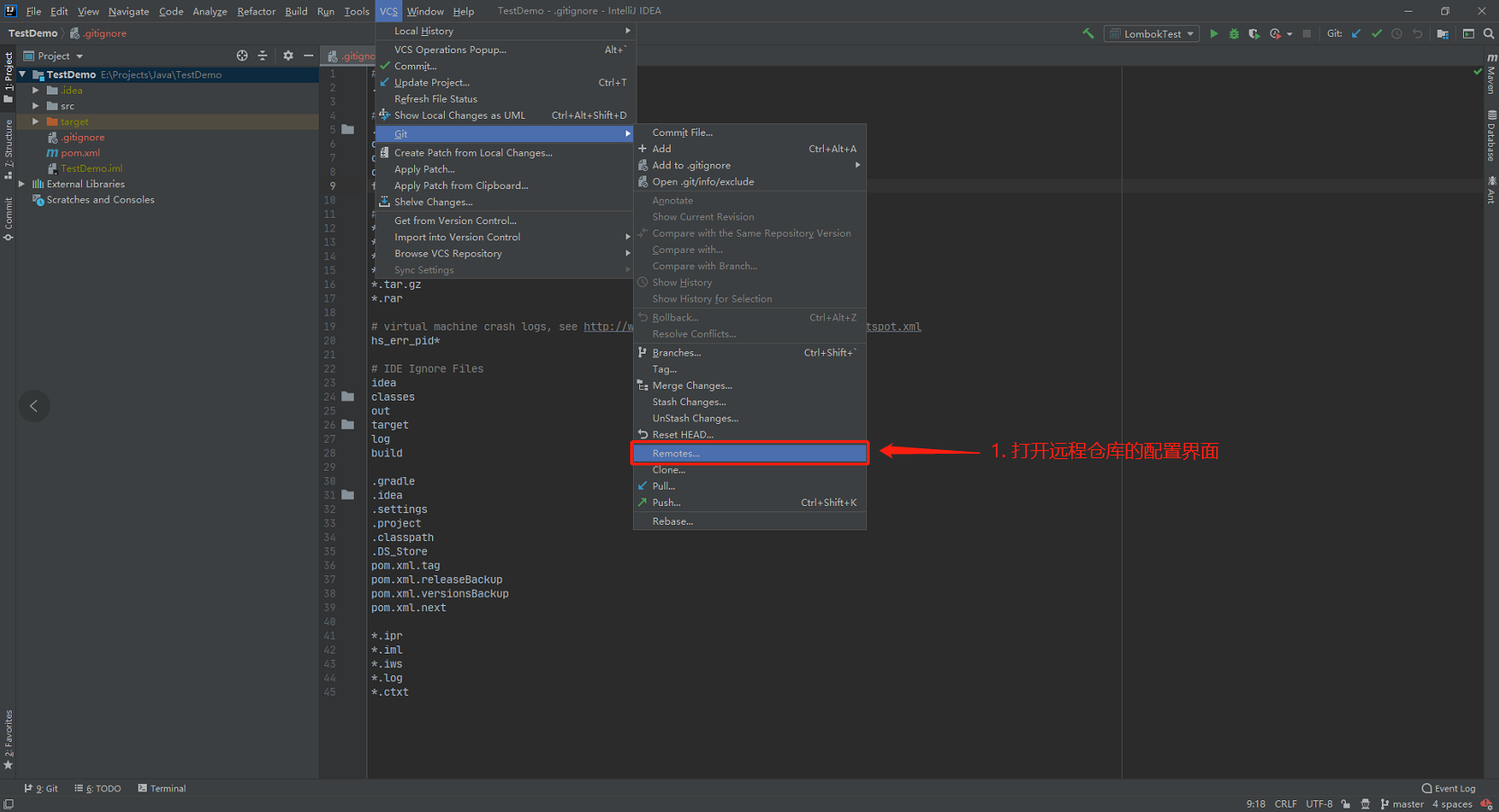Click the master branch widget
Image resolution: width=1499 pixels, height=812 pixels.
pos(1402,804)
